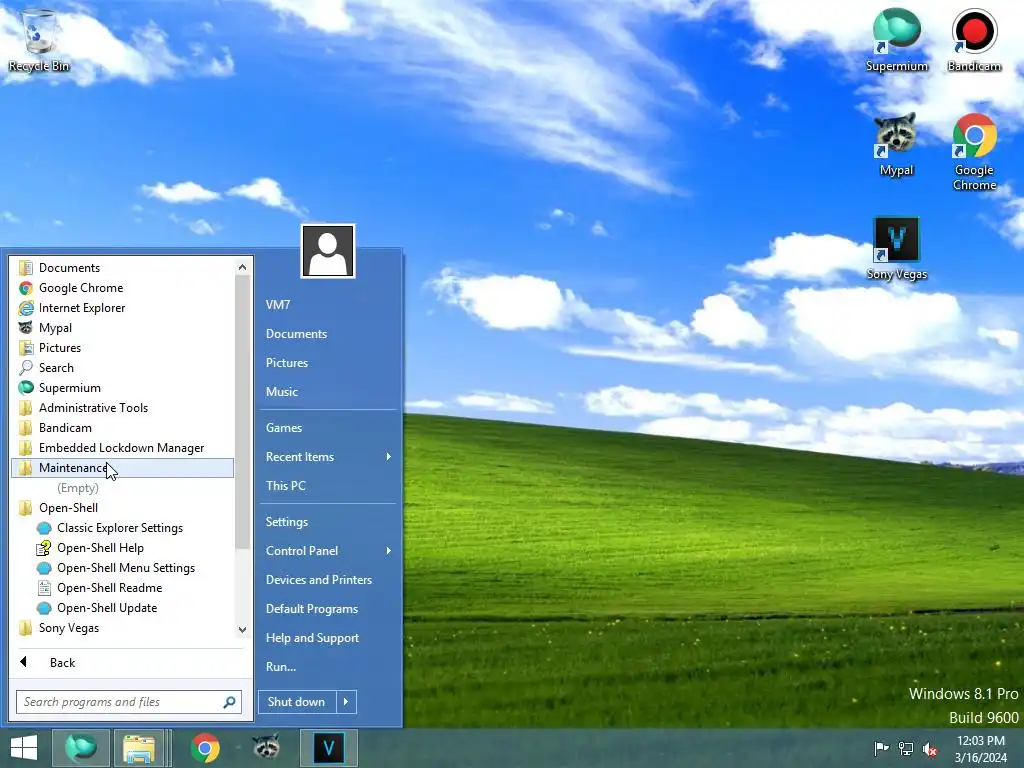The height and width of the screenshot is (768, 1024).
Task: Open Action Center flag tray icon
Action: pyautogui.click(x=881, y=748)
